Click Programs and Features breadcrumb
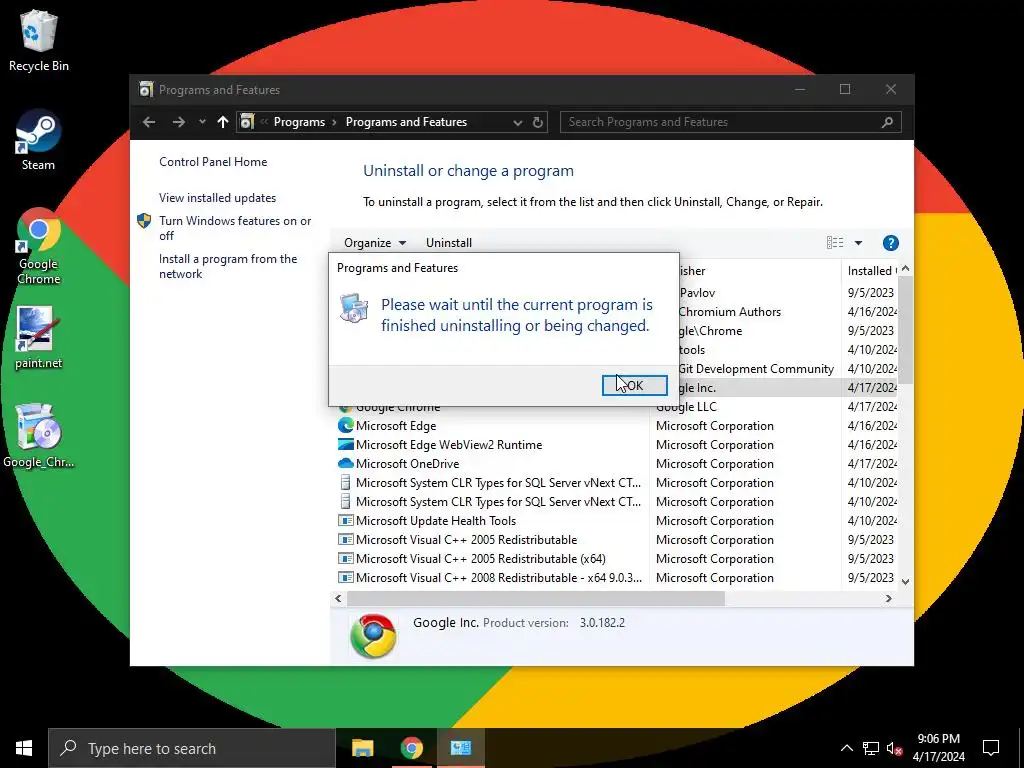The width and height of the screenshot is (1024, 768). 406,122
